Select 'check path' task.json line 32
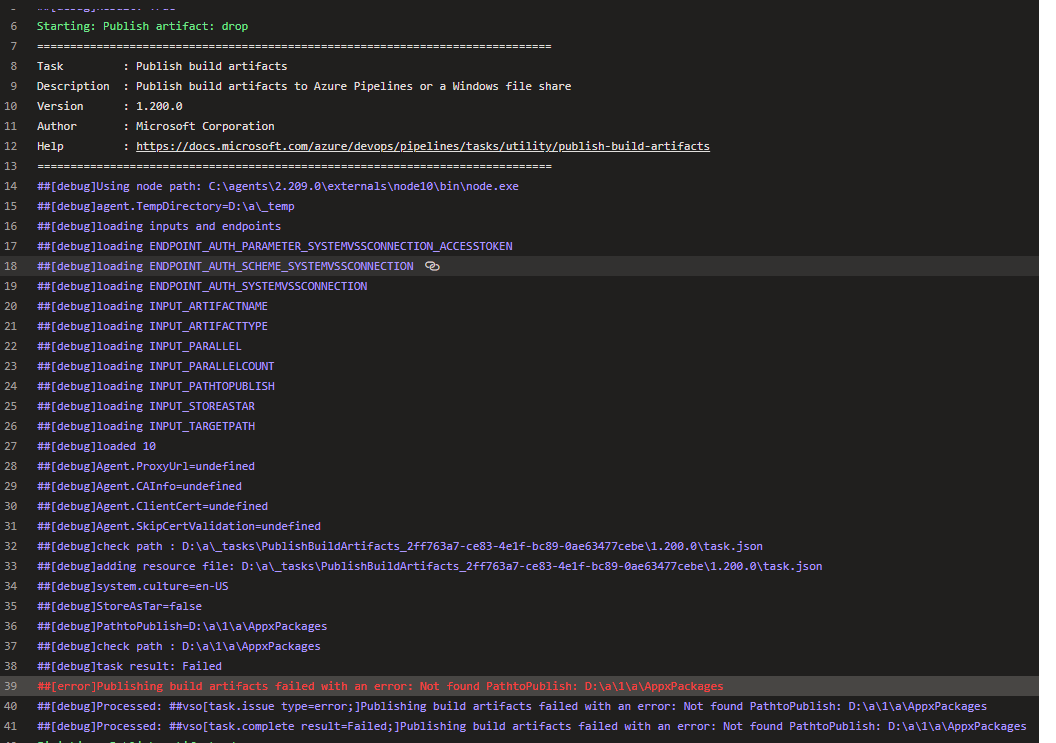1056x743 pixels. (400, 546)
